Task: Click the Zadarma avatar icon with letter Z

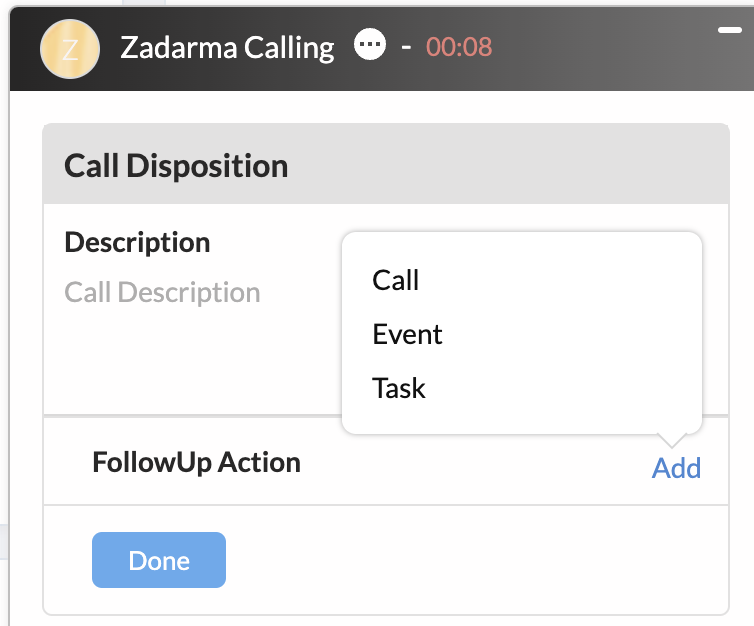Action: click(69, 48)
